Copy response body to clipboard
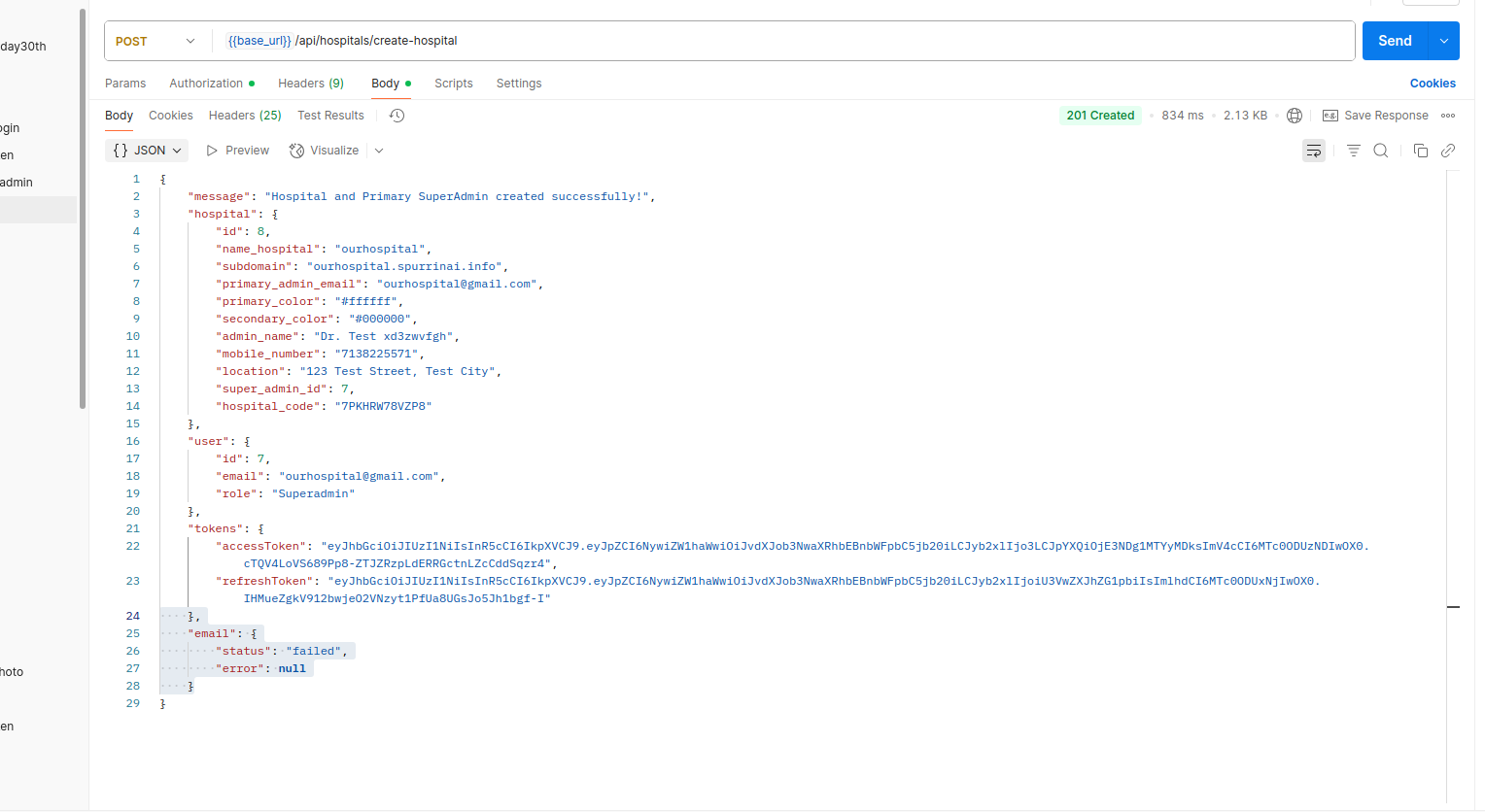The height and width of the screenshot is (812, 1485). coord(1421,151)
